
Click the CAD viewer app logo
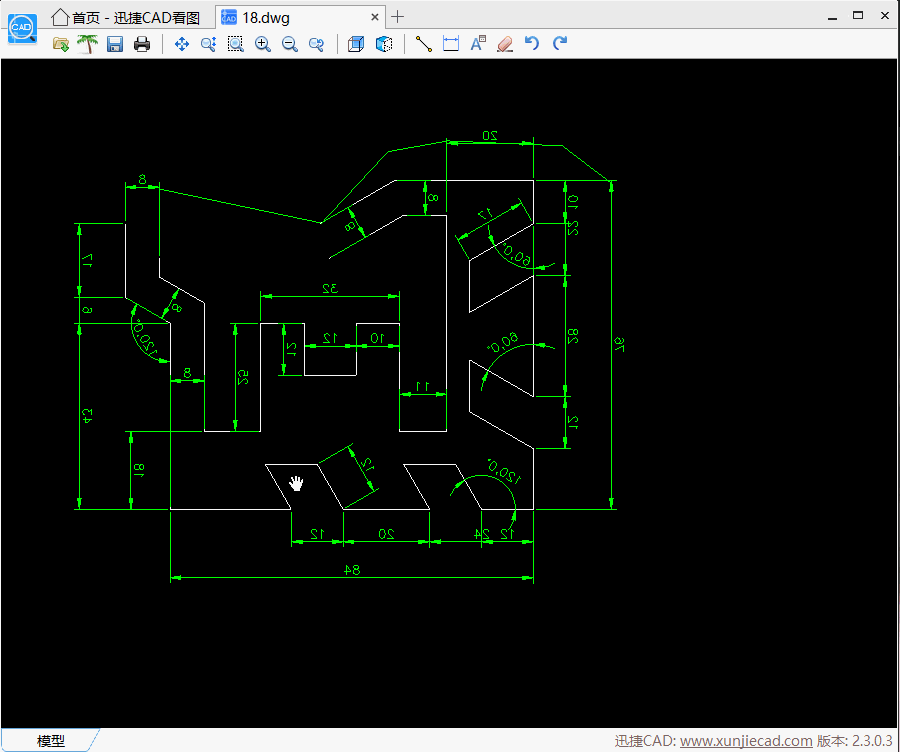pyautogui.click(x=22, y=28)
